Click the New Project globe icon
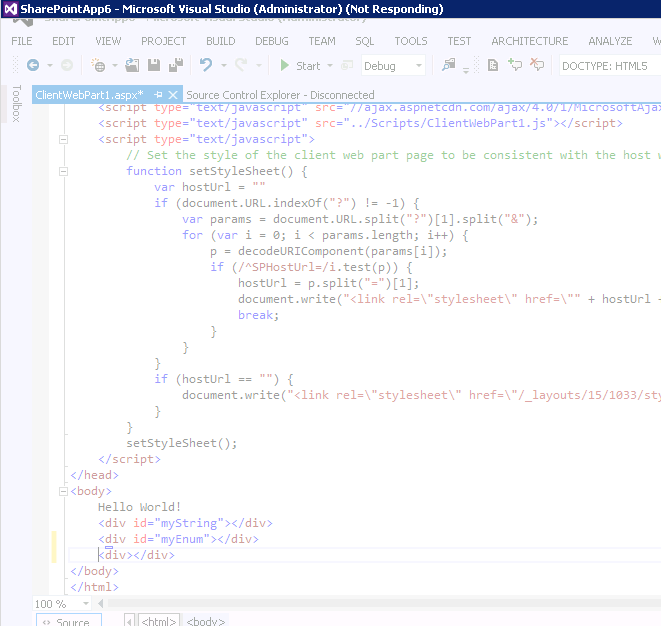 (98, 65)
